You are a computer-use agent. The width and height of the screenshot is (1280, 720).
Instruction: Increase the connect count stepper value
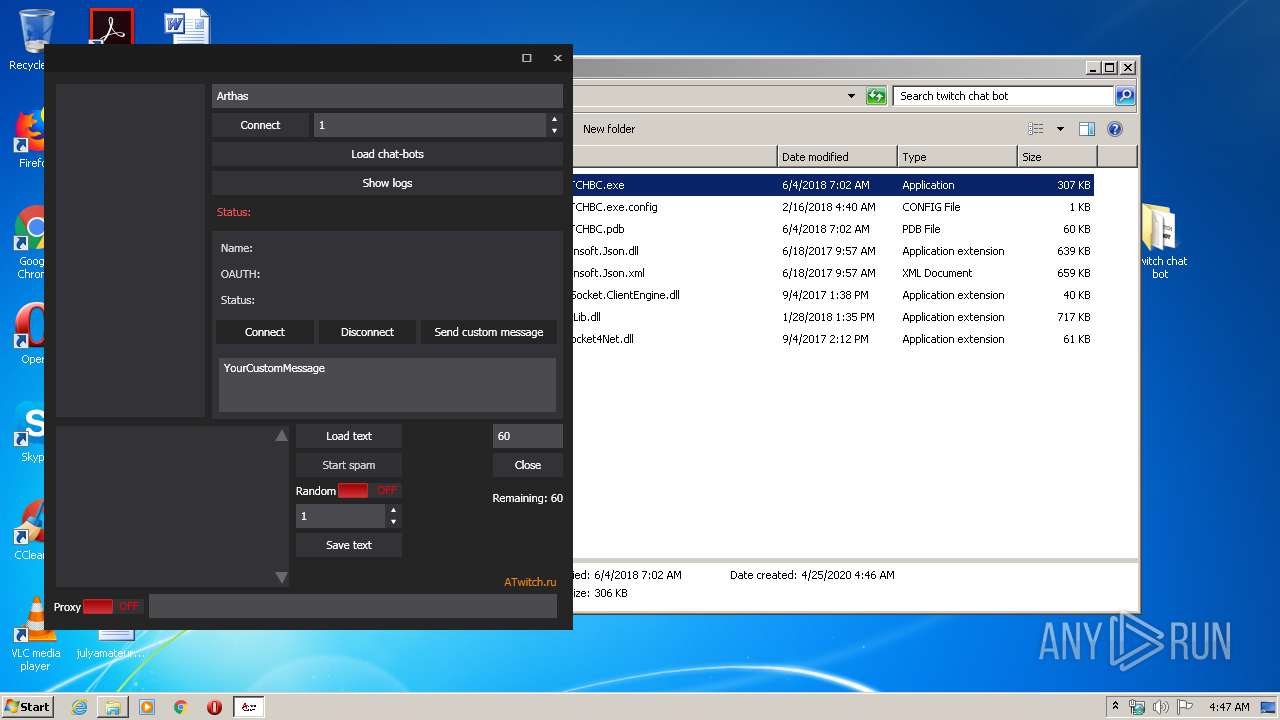554,119
